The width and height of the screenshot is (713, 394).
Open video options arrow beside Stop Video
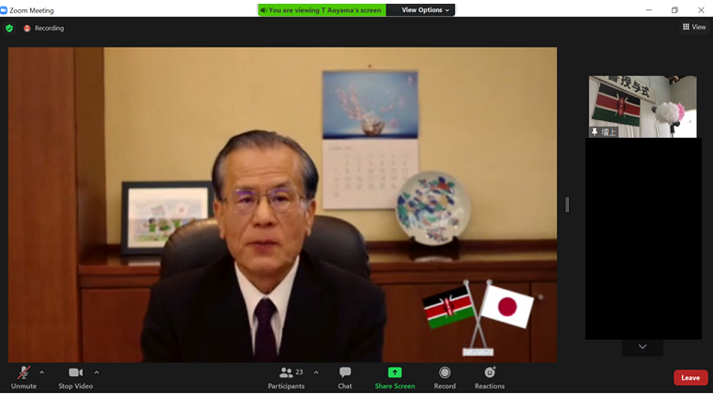[x=96, y=373]
